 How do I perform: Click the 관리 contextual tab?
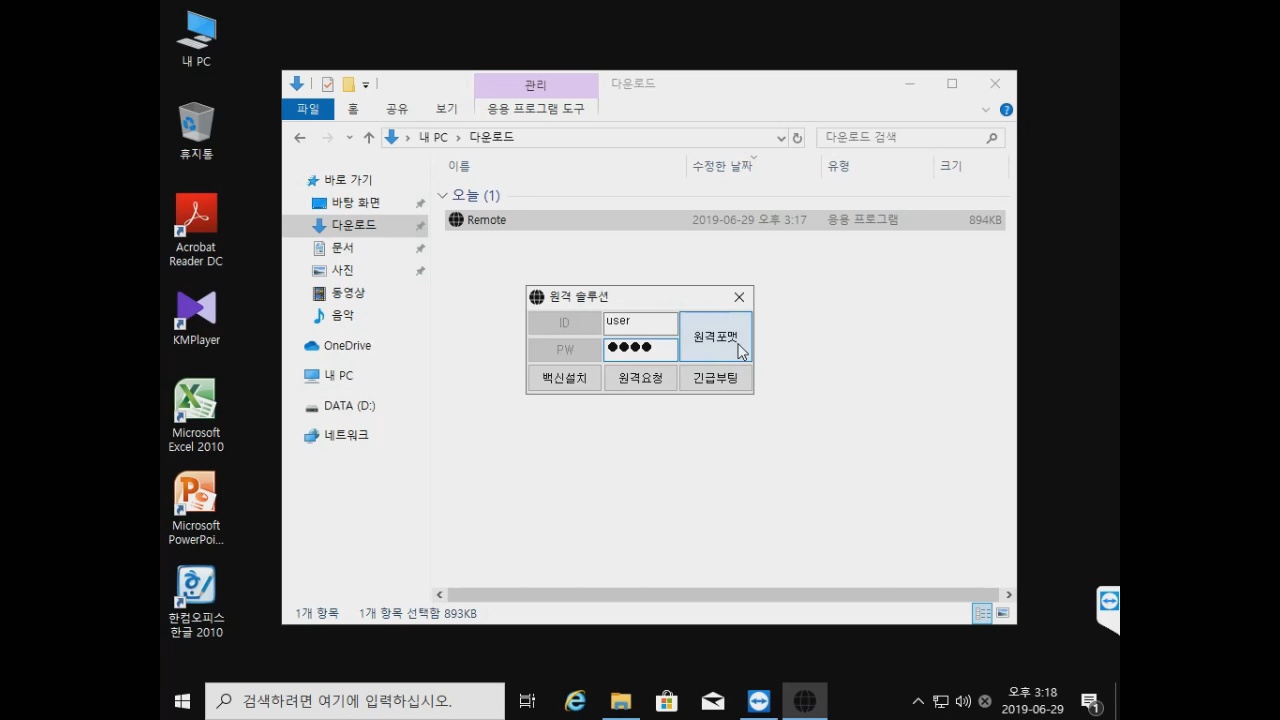click(x=536, y=86)
